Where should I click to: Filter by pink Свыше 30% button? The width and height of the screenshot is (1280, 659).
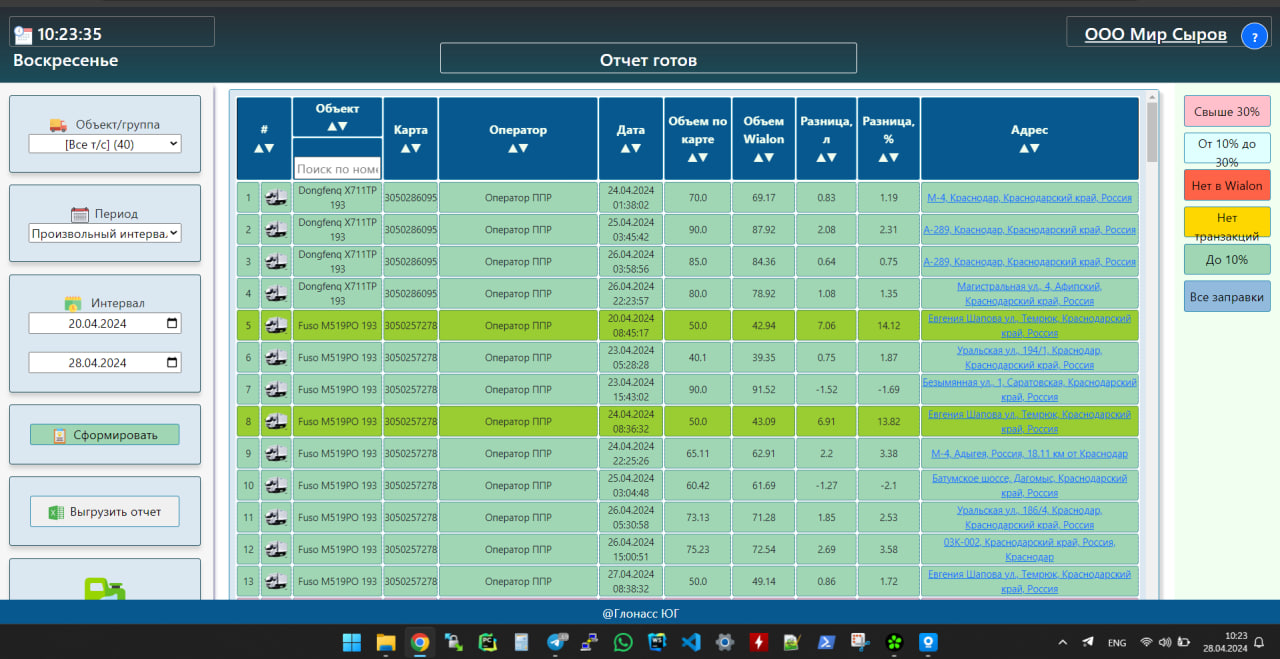coord(1227,112)
